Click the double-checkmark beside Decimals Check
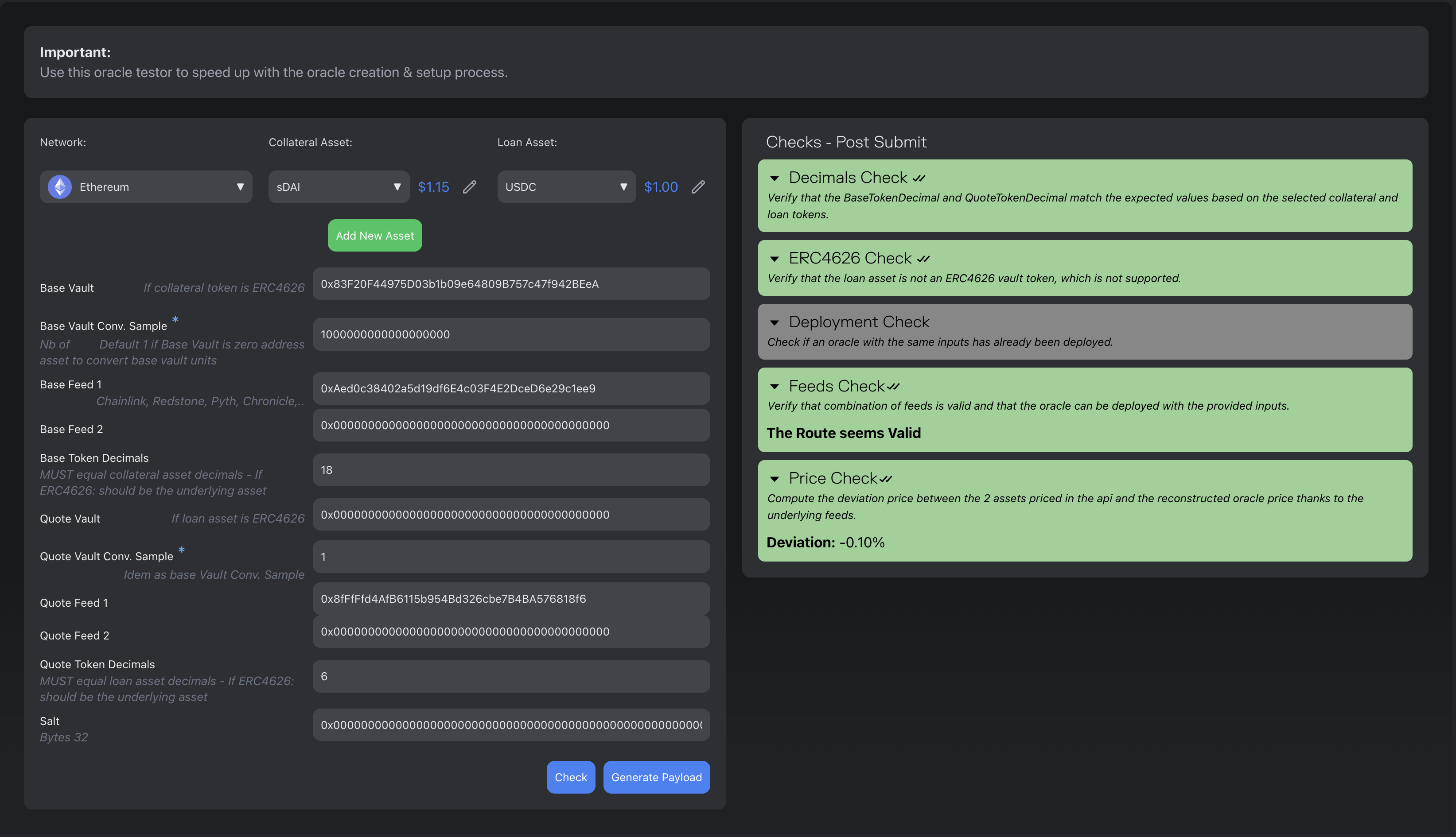1456x837 pixels. click(919, 178)
